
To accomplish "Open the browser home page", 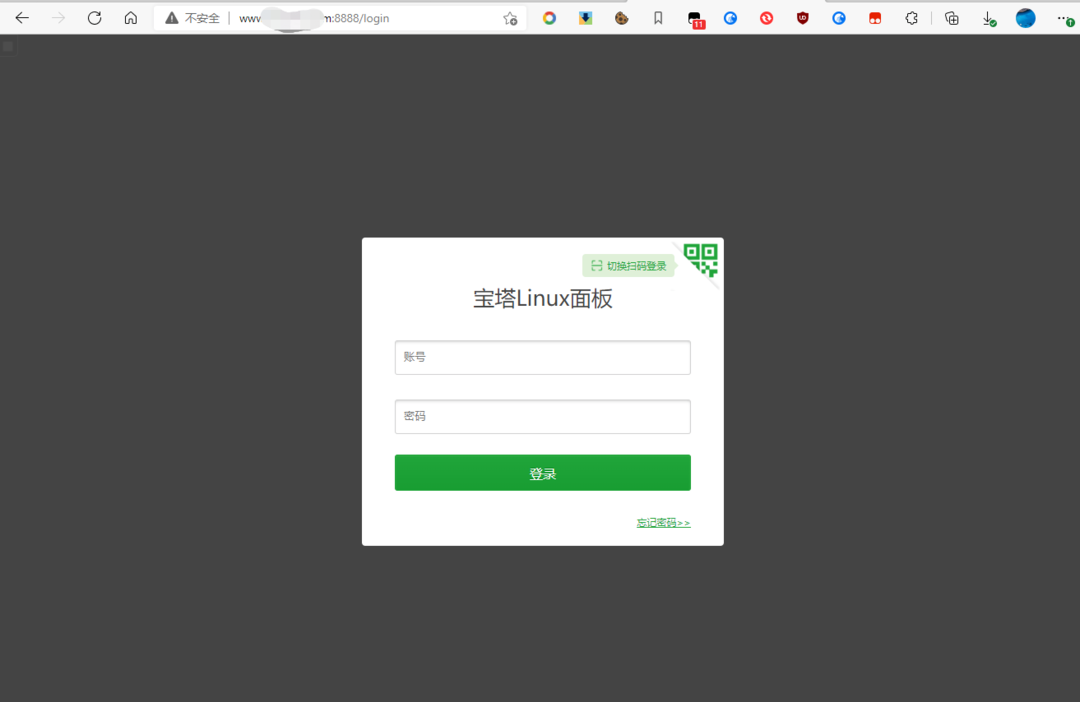I will coord(131,18).
